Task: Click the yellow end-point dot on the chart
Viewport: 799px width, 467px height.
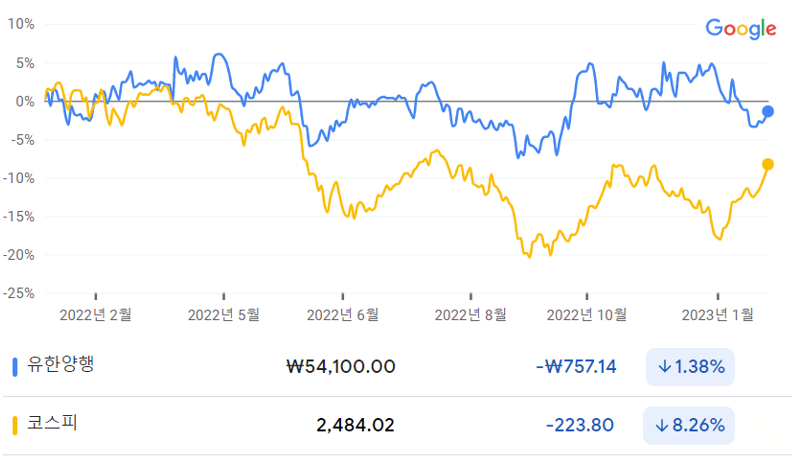Action: pos(768,164)
